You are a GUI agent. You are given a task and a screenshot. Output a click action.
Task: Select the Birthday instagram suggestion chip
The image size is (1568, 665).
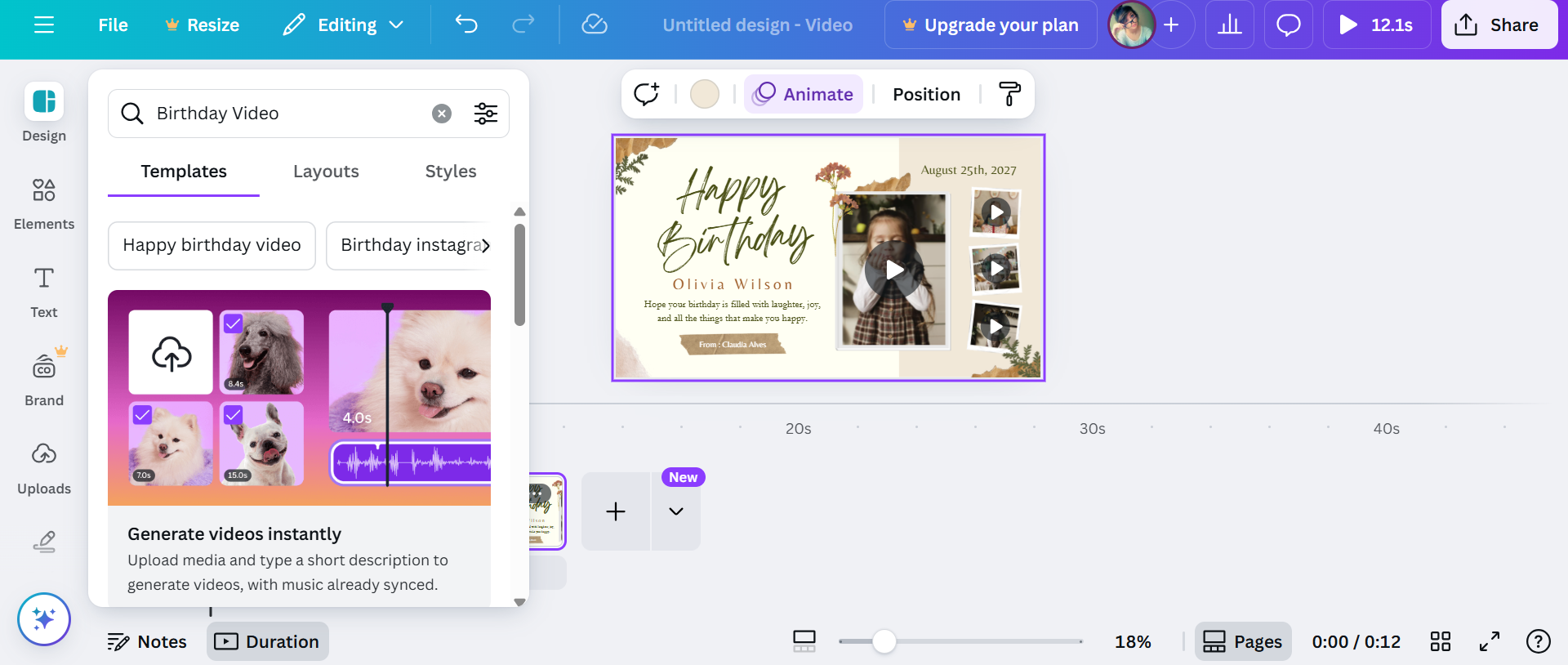pos(408,245)
